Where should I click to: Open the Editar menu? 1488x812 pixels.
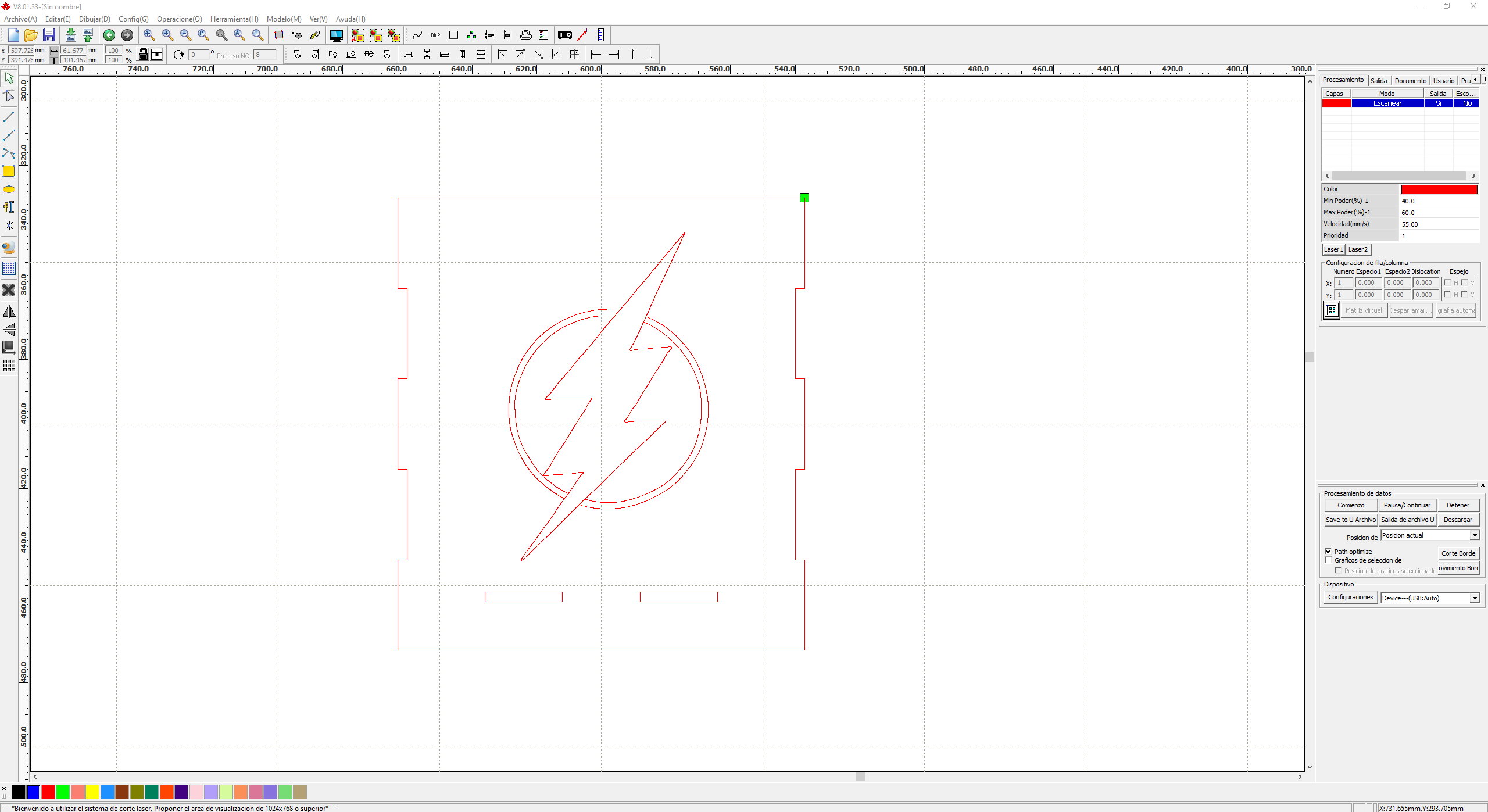[58, 19]
